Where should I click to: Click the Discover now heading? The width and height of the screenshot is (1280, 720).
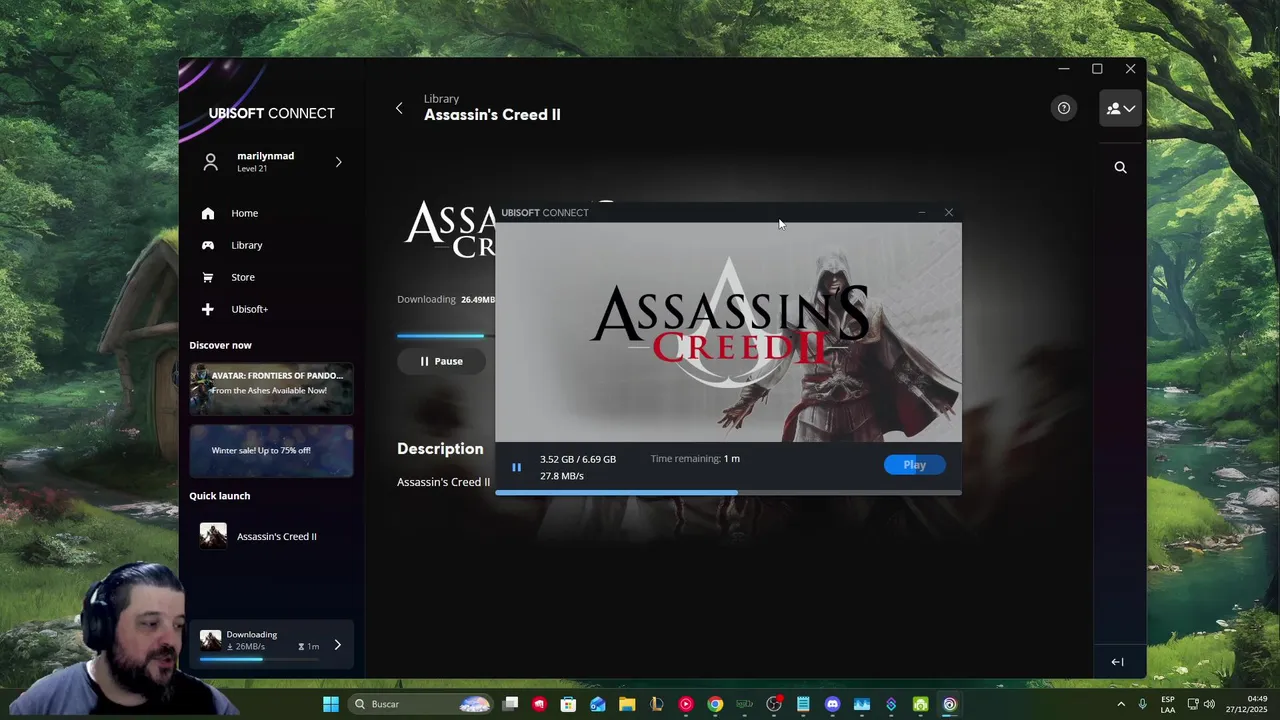(x=220, y=345)
